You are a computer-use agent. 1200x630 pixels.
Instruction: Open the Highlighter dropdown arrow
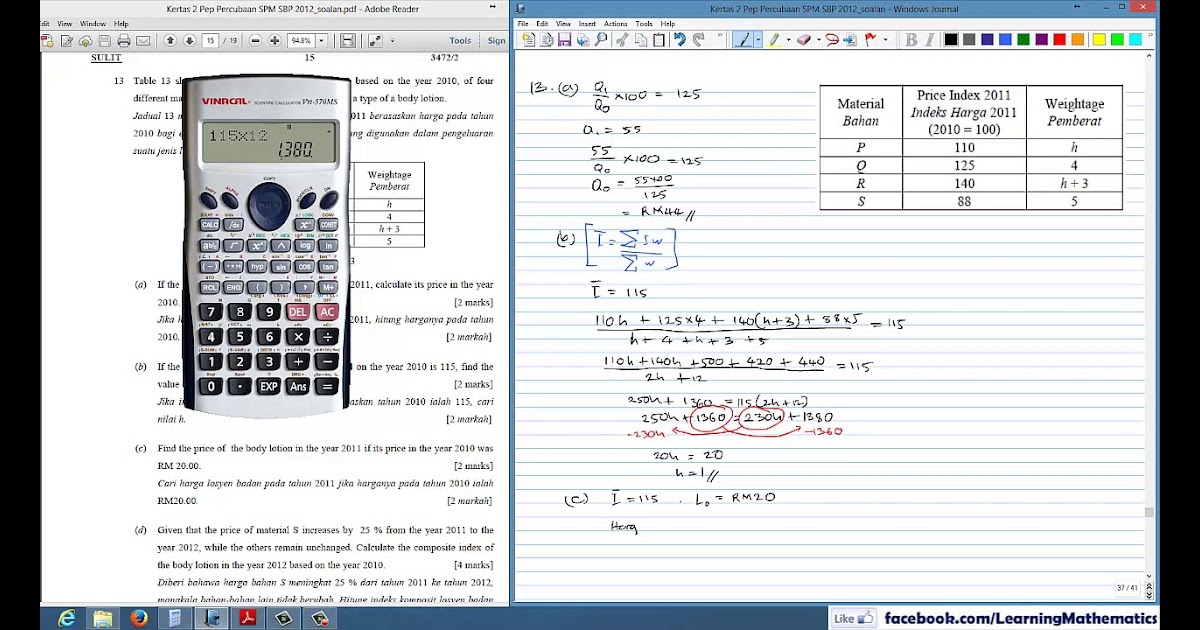[x=788, y=40]
